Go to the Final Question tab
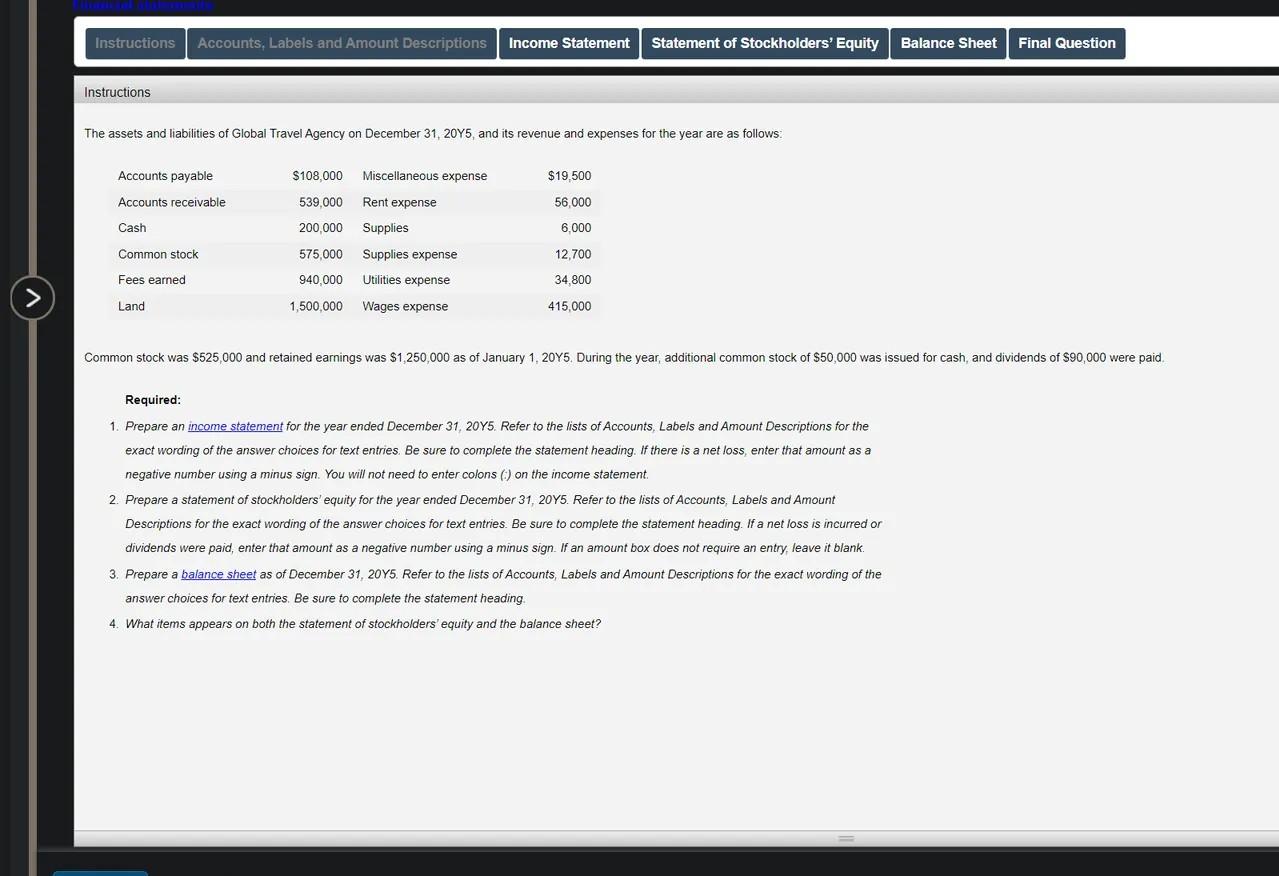Viewport: 1279px width, 876px height. [x=1066, y=43]
